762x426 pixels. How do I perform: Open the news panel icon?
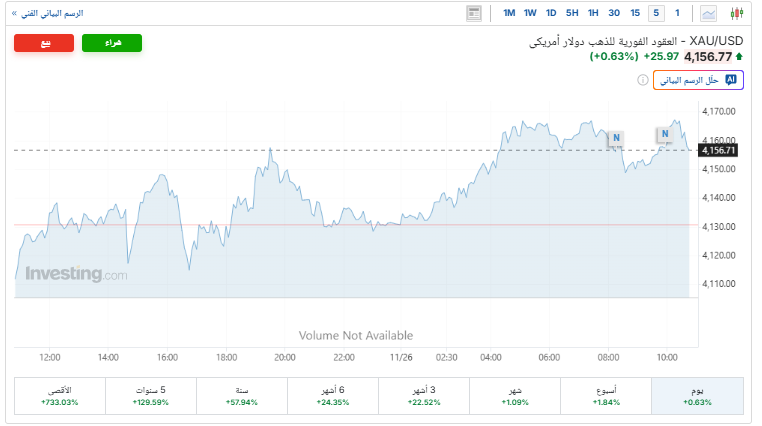click(x=474, y=13)
